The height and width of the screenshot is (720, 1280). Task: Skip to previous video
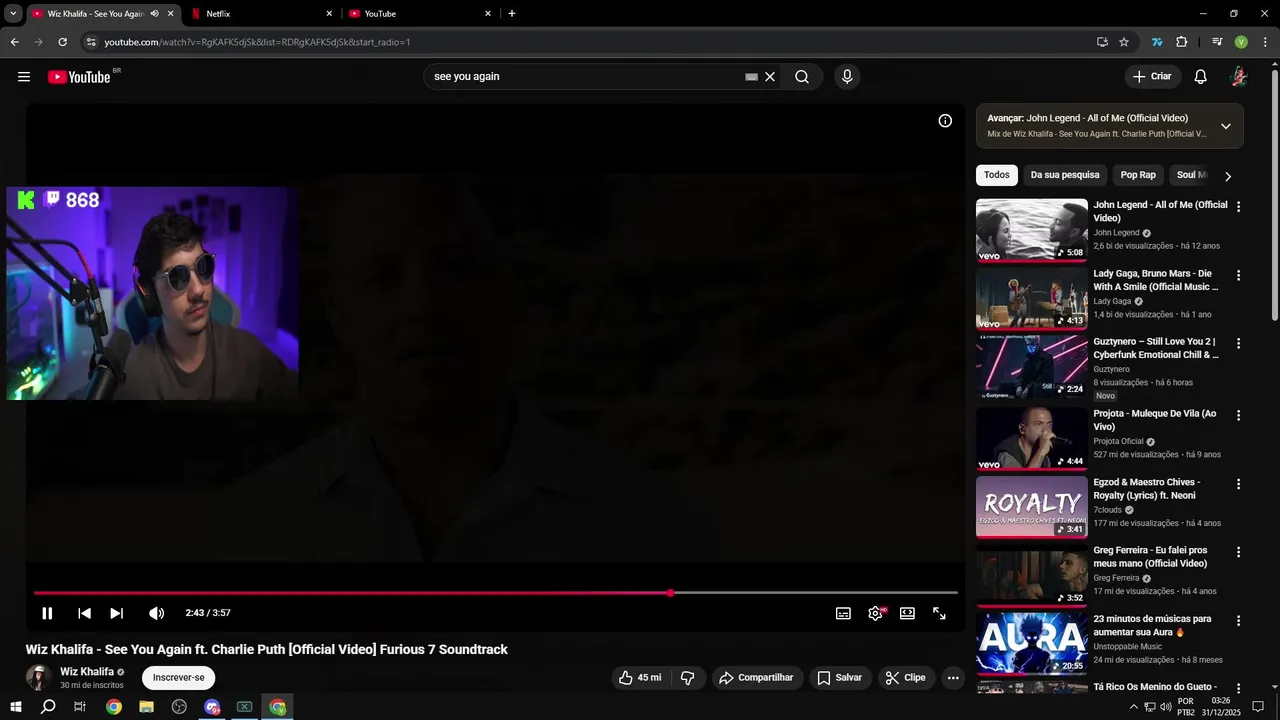pos(84,613)
